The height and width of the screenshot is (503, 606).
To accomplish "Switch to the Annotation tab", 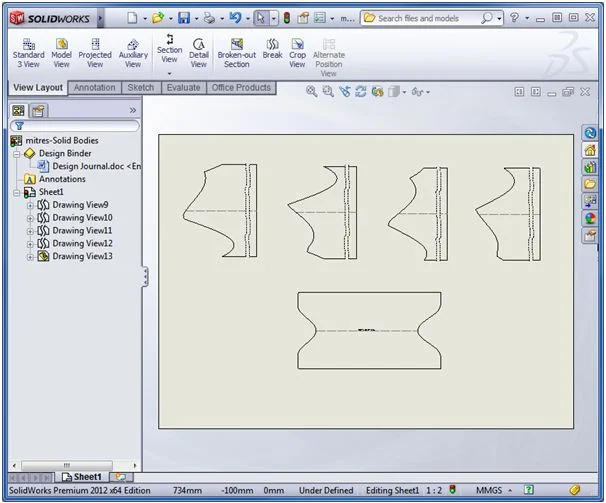I will coord(95,88).
